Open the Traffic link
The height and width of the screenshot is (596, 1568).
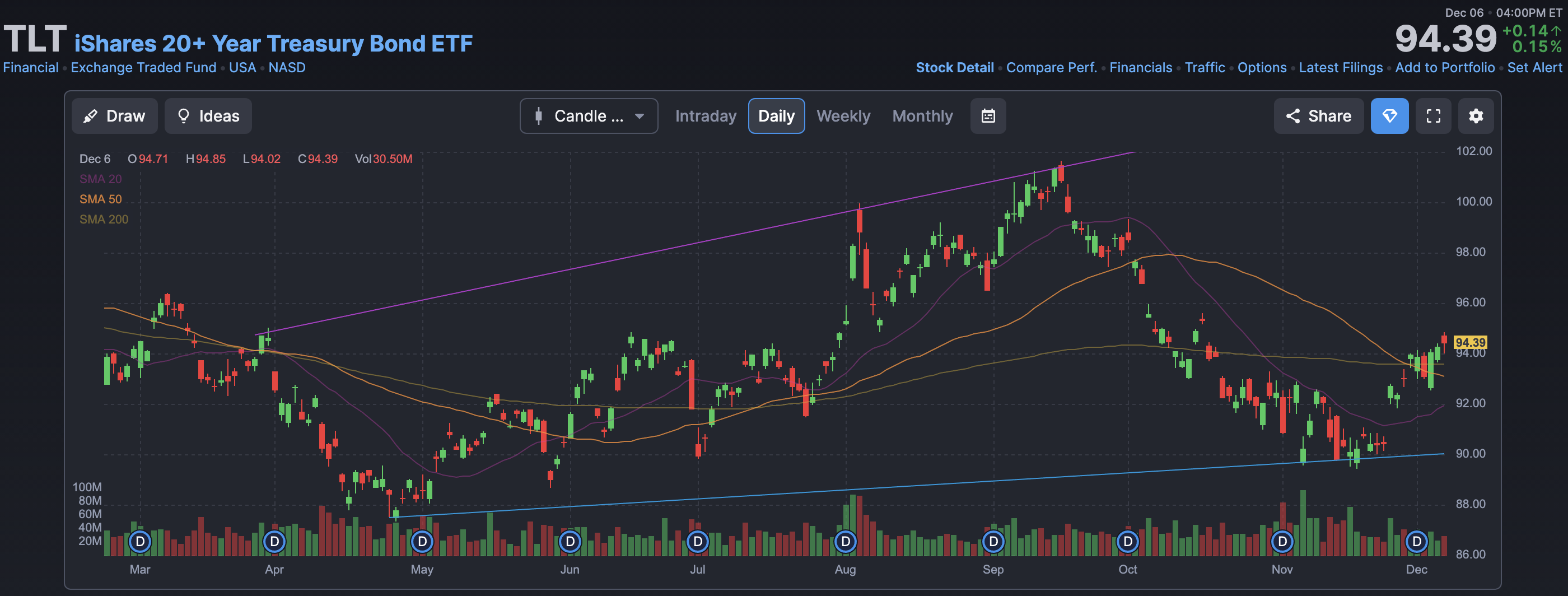pos(1205,68)
